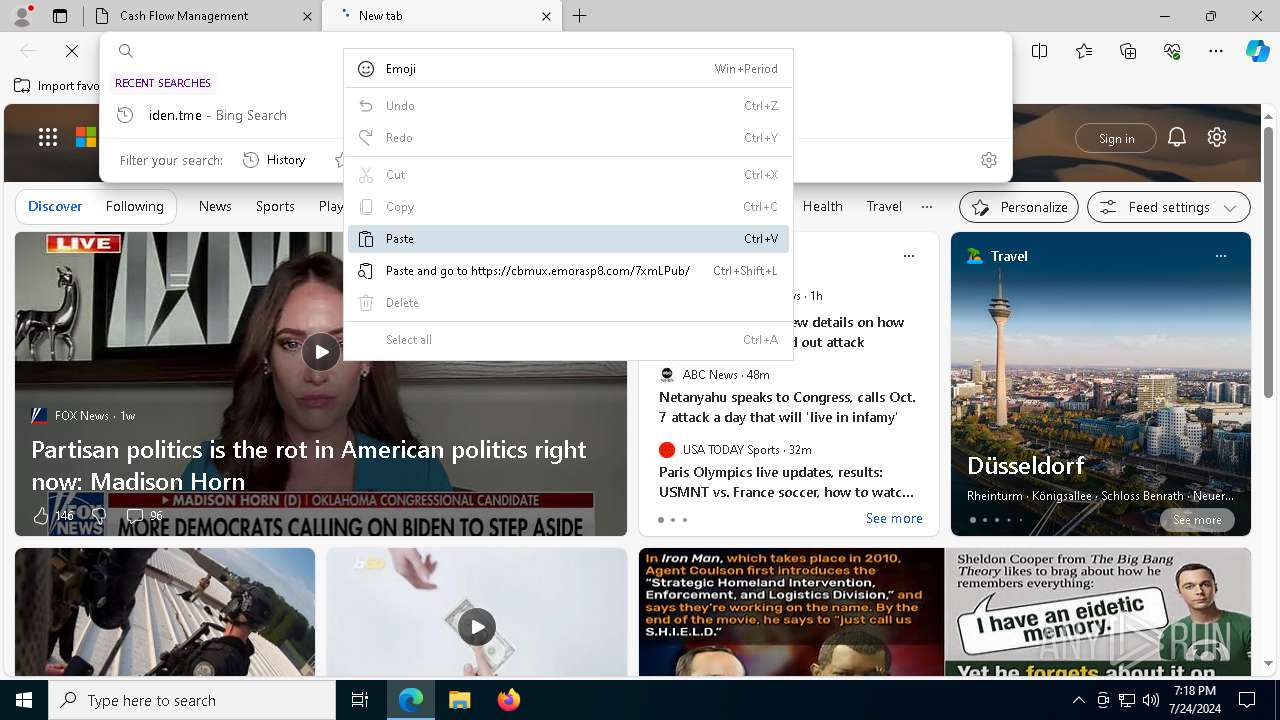Image resolution: width=1280 pixels, height=720 pixels.
Task: Open the Iron Man SHIELD trivia card
Action: coord(791,612)
